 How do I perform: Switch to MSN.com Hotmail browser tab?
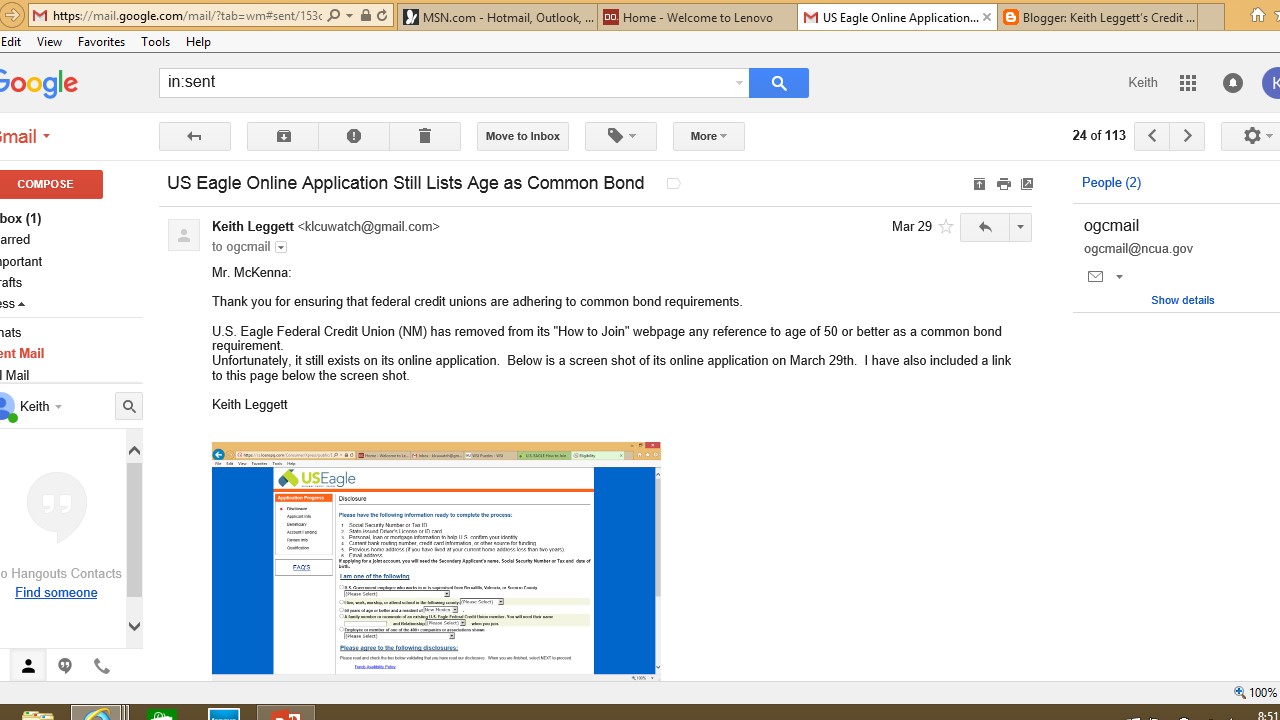click(498, 17)
